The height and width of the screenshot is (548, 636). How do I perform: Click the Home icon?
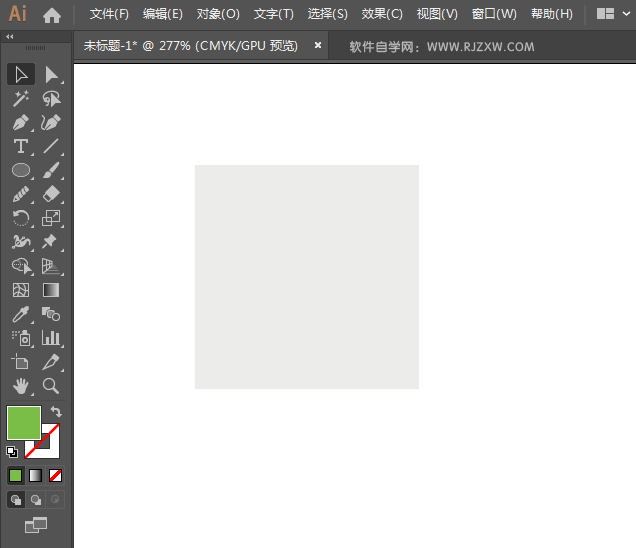pos(52,15)
